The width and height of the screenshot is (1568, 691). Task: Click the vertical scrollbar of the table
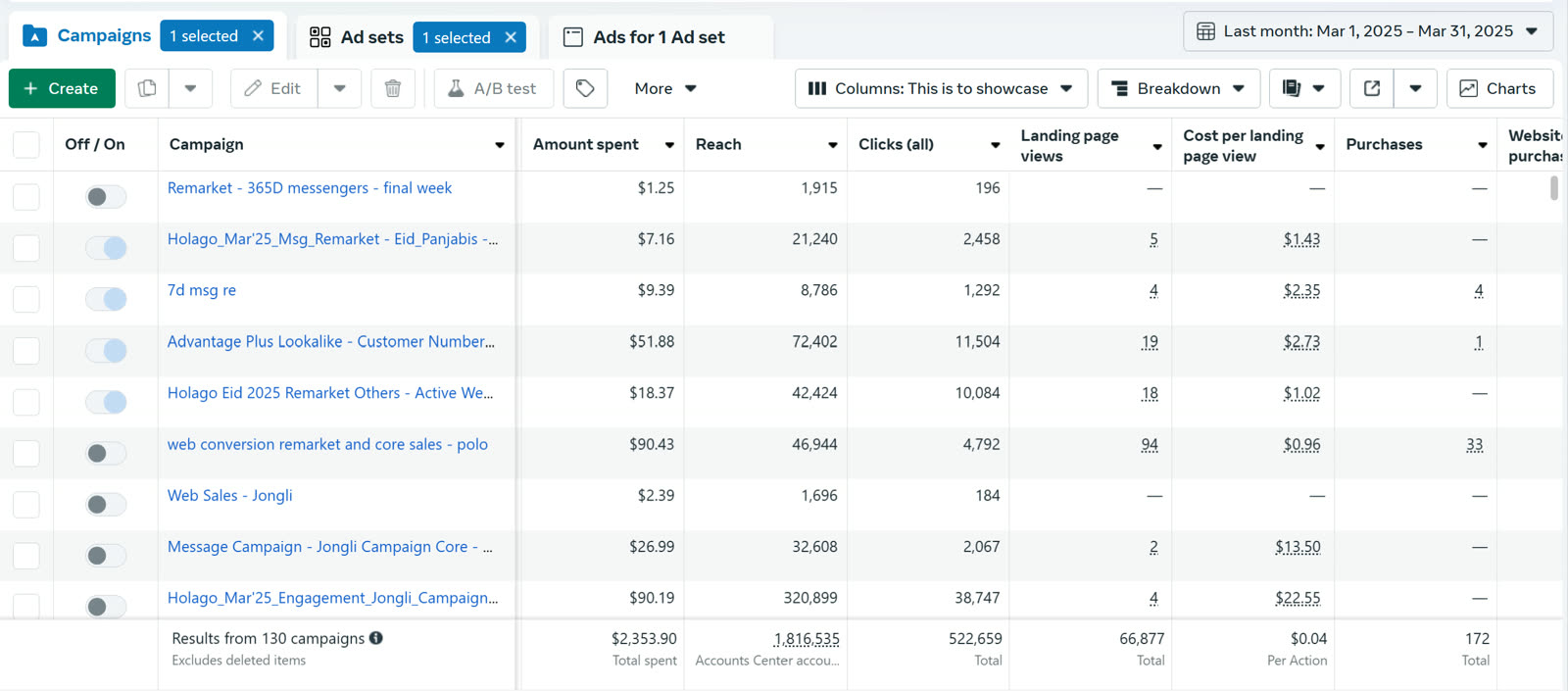point(1554,187)
